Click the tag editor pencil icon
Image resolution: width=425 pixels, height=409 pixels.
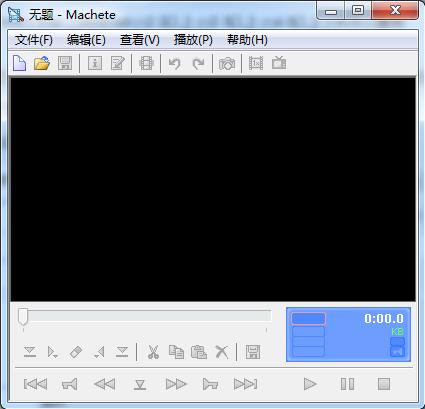(x=118, y=63)
